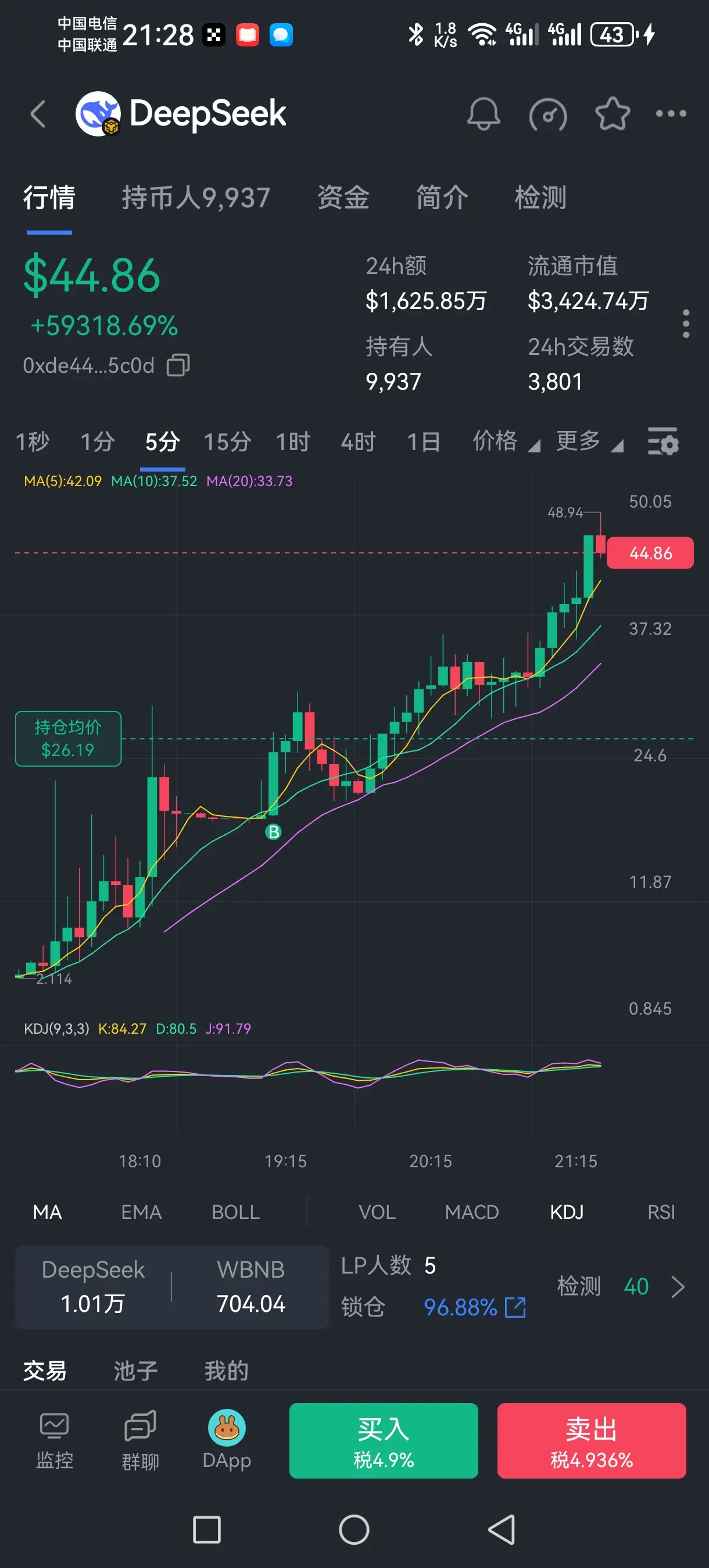709x1568 pixels.
Task: Tap 持仓均价 $26.19 label on chart
Action: pos(68,738)
